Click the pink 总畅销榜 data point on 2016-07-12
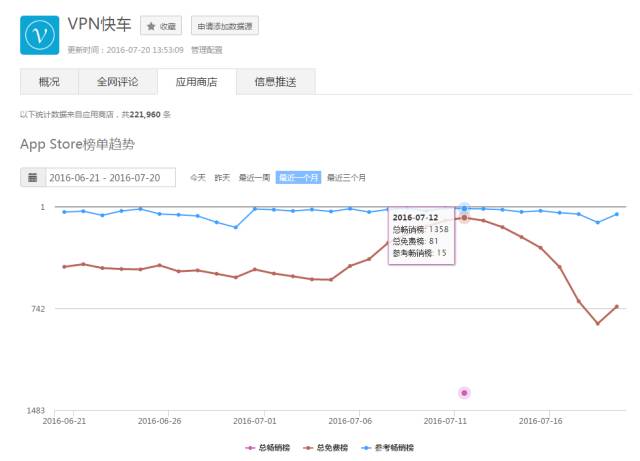Screen dimensions: 640x461 tap(464, 393)
